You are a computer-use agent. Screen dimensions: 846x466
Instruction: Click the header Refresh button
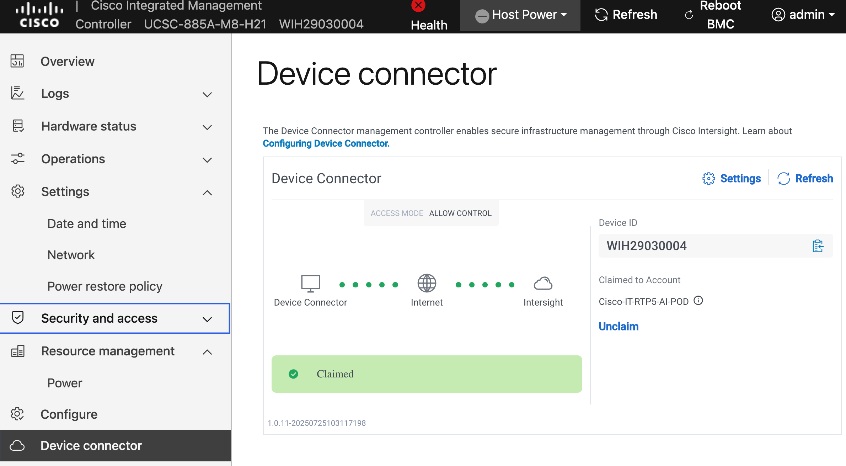(626, 15)
